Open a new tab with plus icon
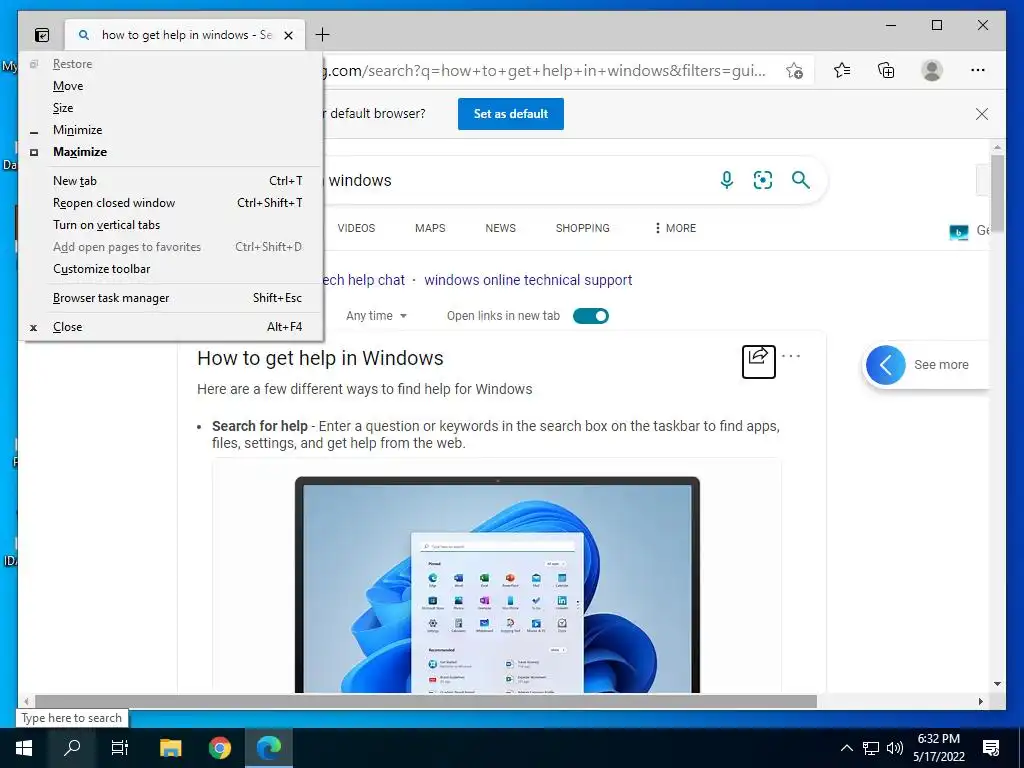1024x768 pixels. point(323,35)
